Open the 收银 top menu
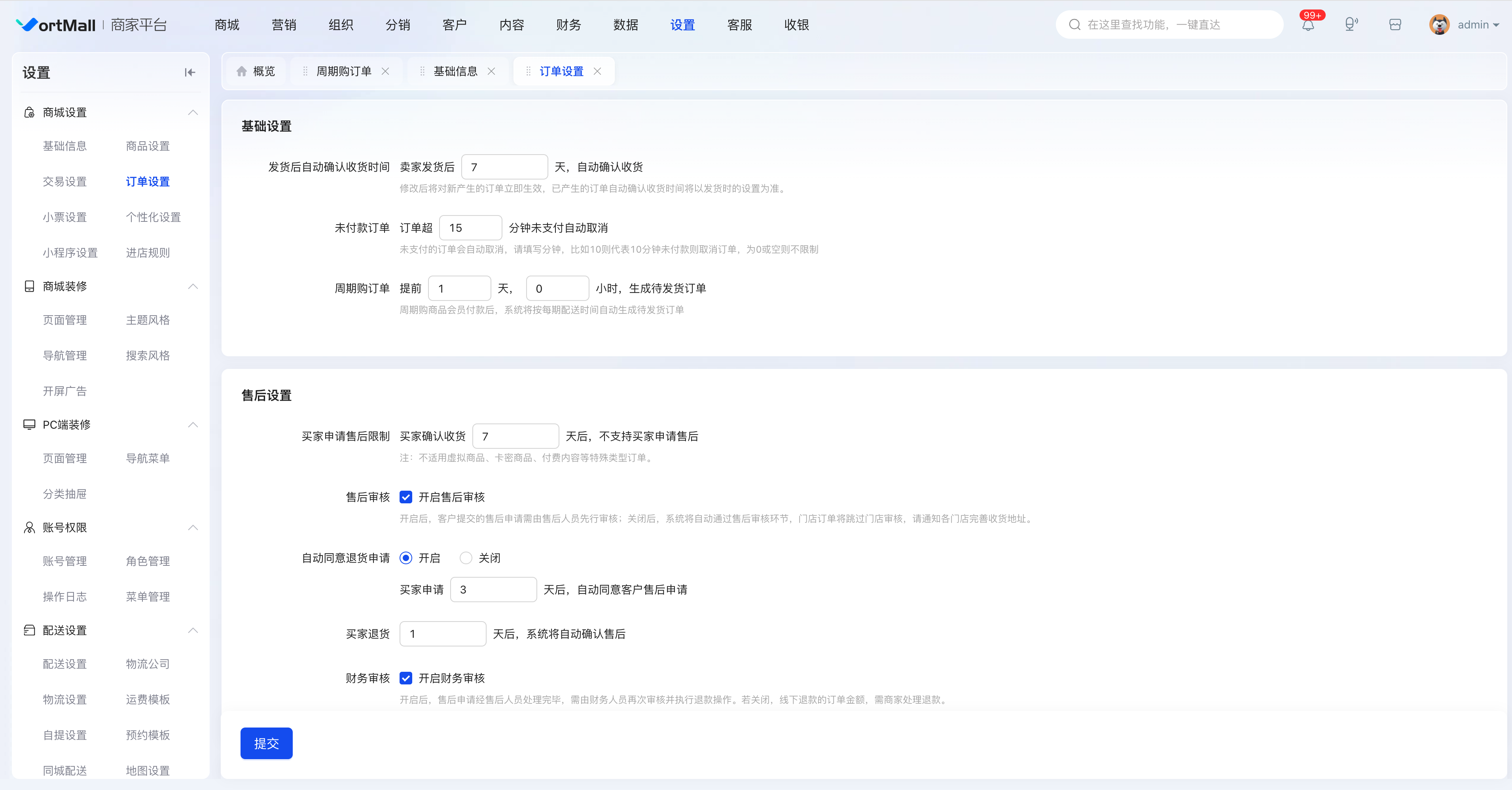Viewport: 1512px width, 790px height. pos(796,25)
